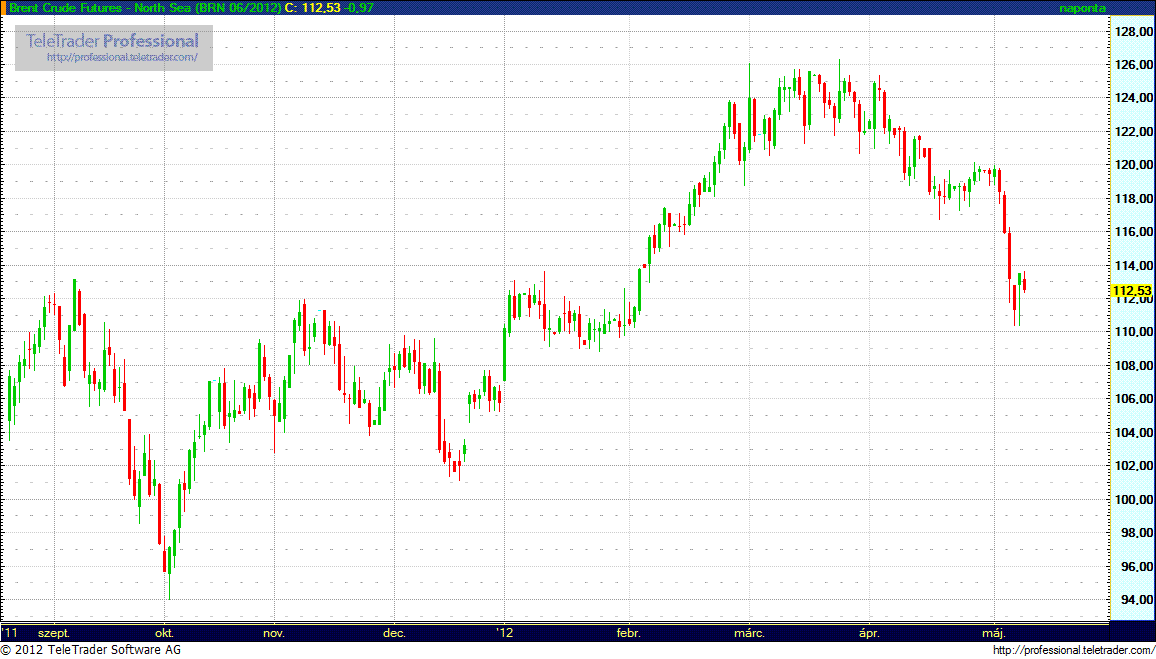Select the febr. month label
This screenshot has width=1156, height=659.
click(x=629, y=633)
